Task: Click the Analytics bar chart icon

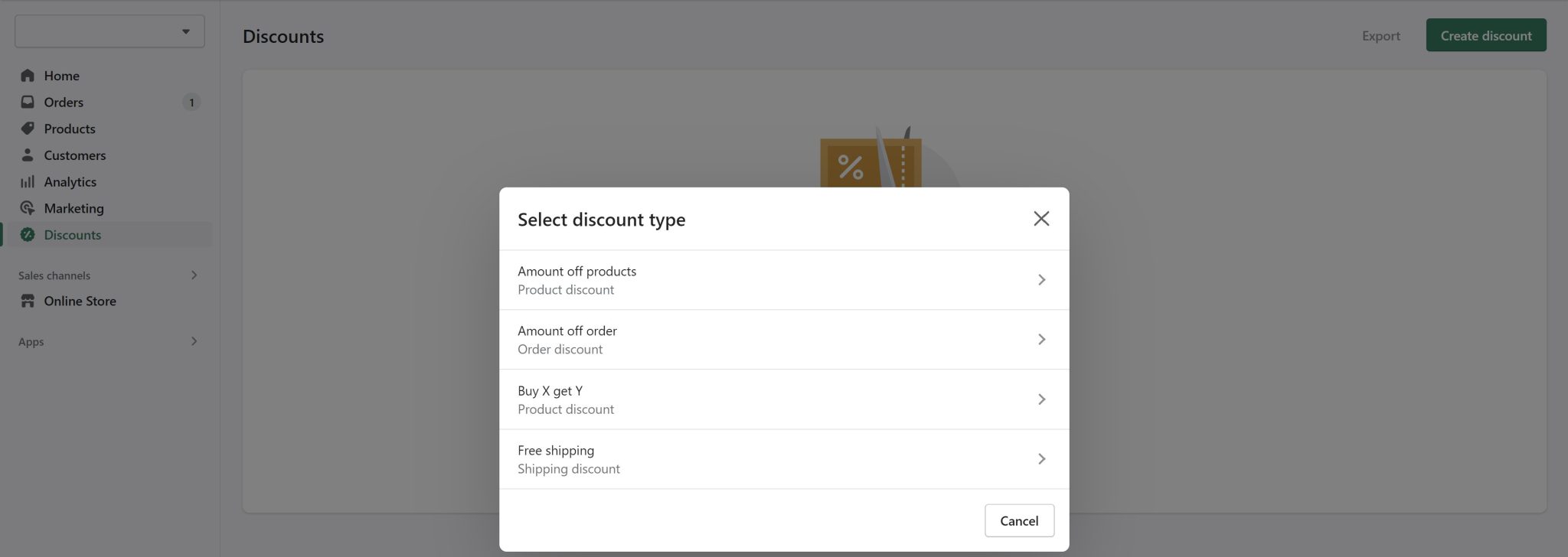Action: coord(28,181)
